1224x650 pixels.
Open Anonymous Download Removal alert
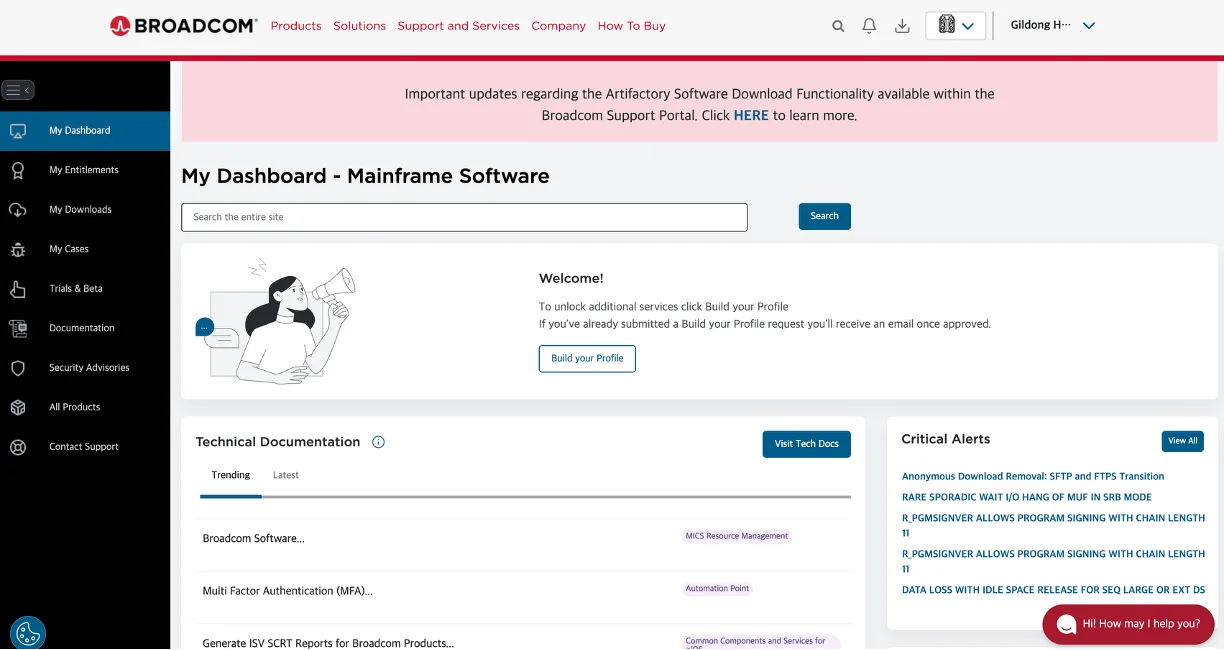pos(1033,477)
